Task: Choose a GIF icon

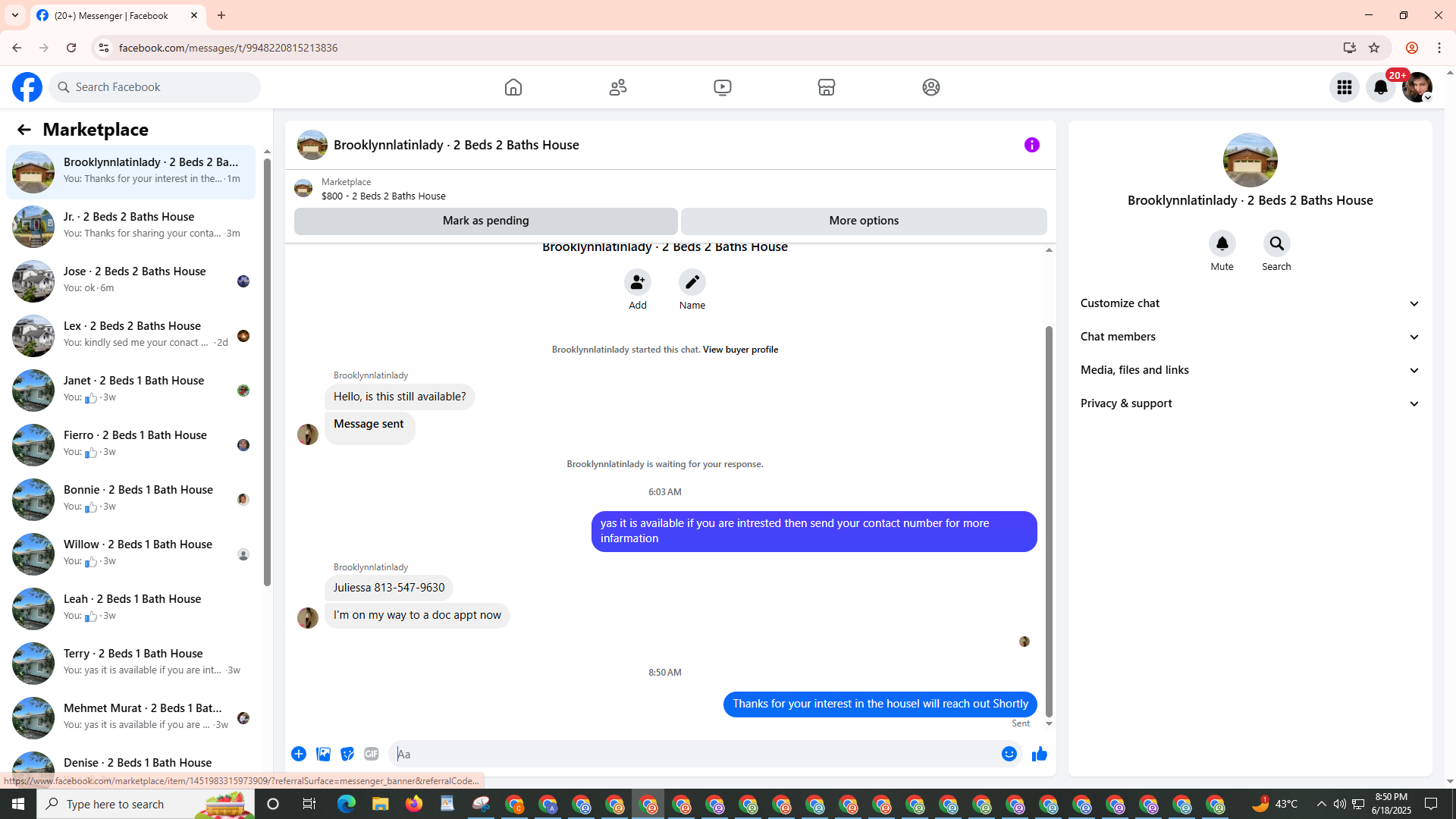Action: pyautogui.click(x=372, y=754)
